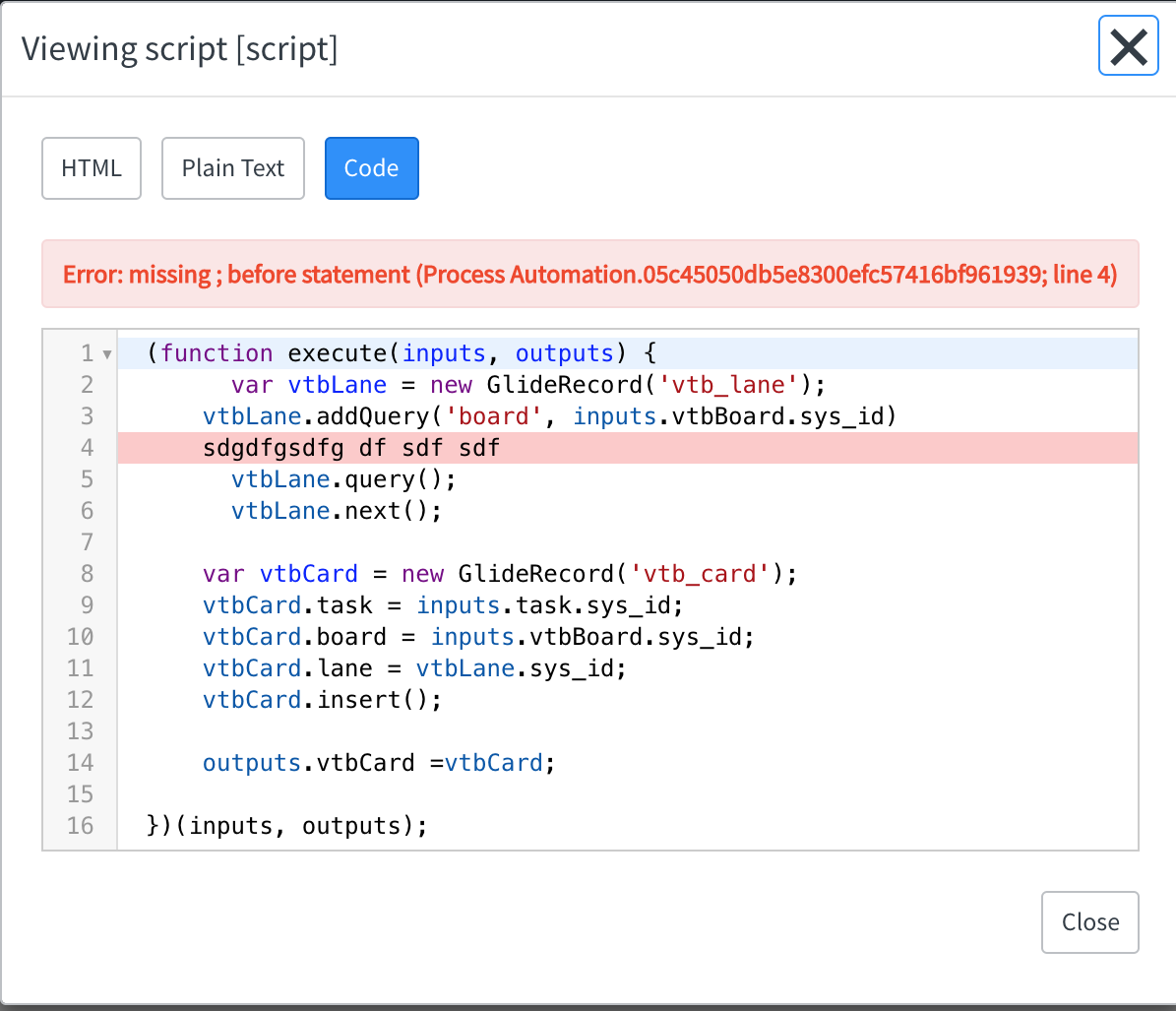Viewport: 1176px width, 1011px height.
Task: Click line number 16 in the gutter
Action: click(81, 826)
